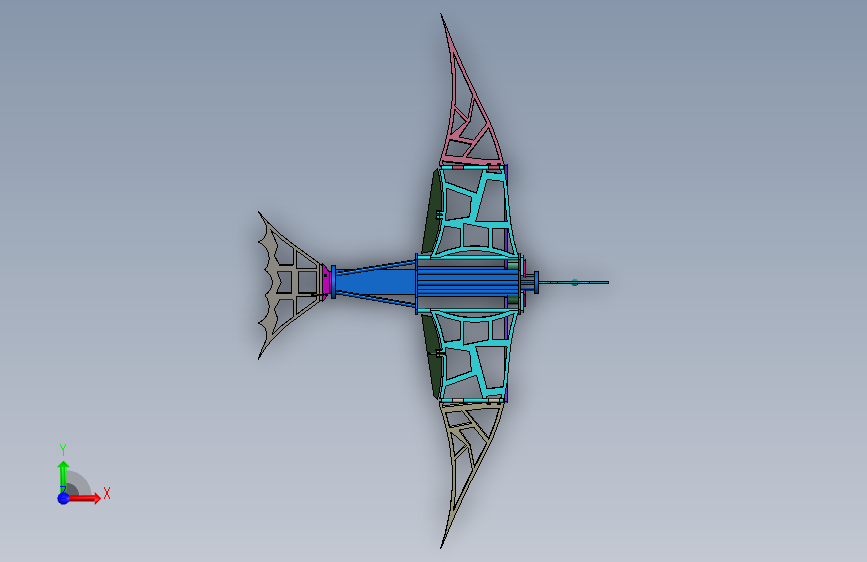Image resolution: width=867 pixels, height=562 pixels.
Task: Select the cyan lower wing frame
Action: pyautogui.click(x=477, y=356)
